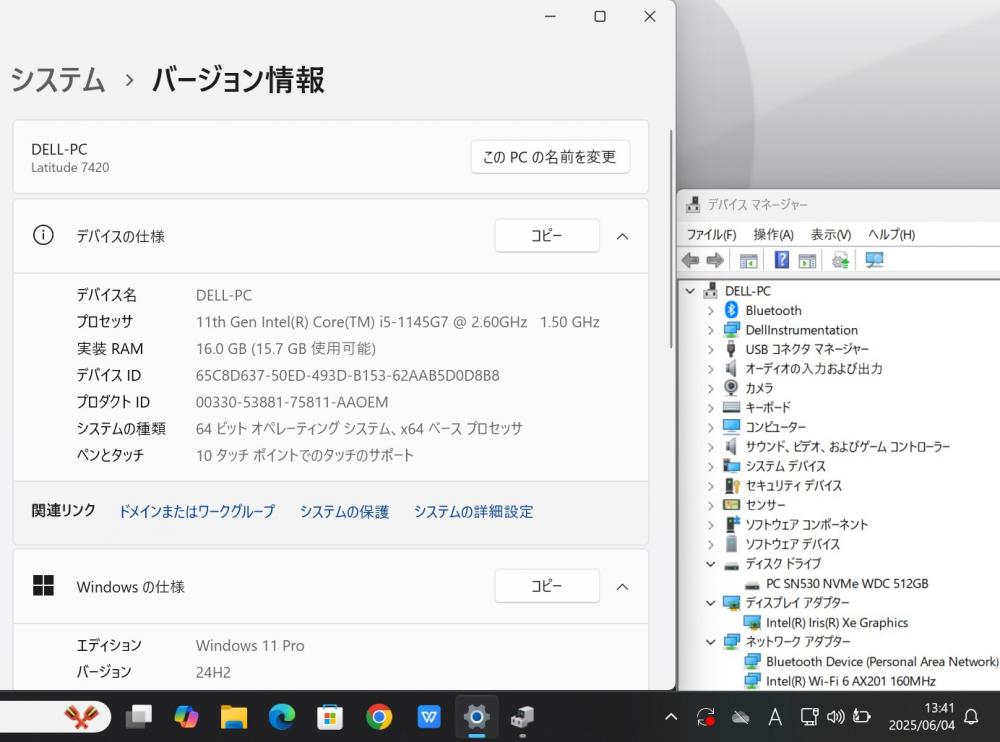Expand the カメラ node
1000x742 pixels.
(x=710, y=389)
